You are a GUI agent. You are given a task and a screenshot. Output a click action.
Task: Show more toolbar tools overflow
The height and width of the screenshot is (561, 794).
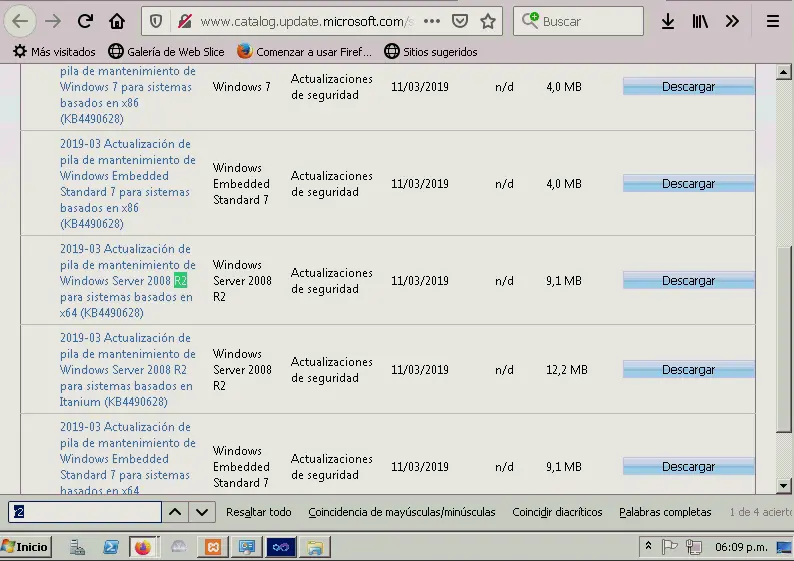732,21
